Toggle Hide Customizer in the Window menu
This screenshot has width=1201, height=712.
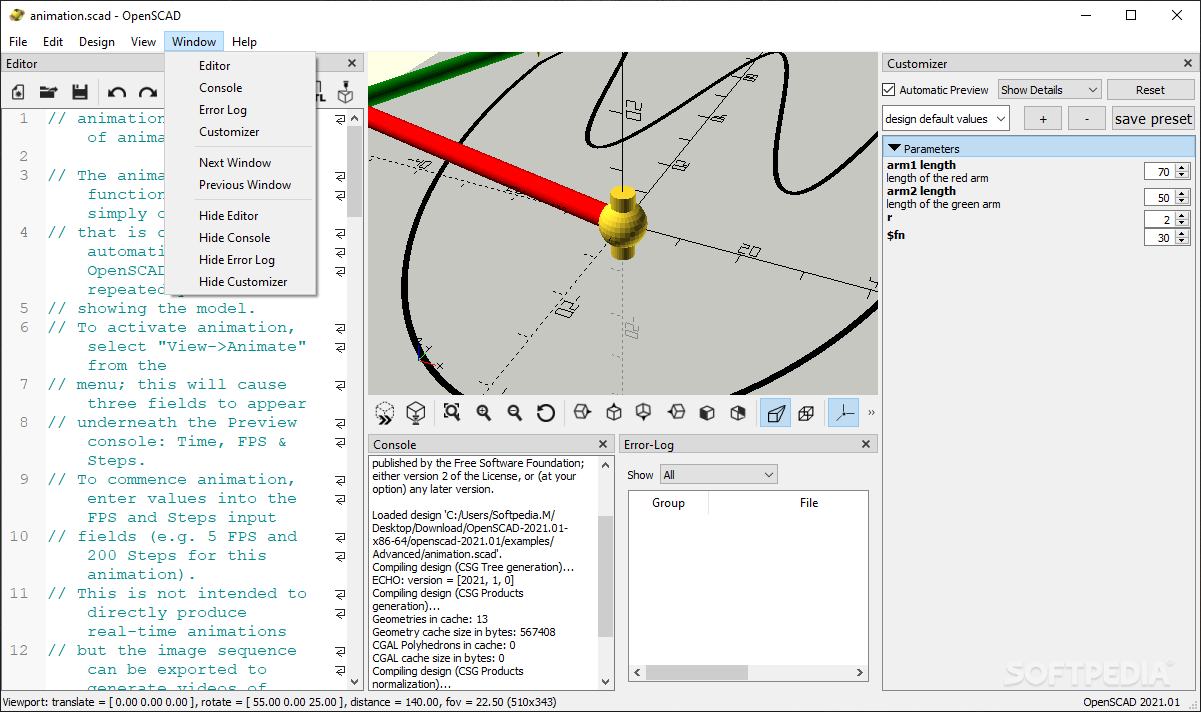coord(243,282)
